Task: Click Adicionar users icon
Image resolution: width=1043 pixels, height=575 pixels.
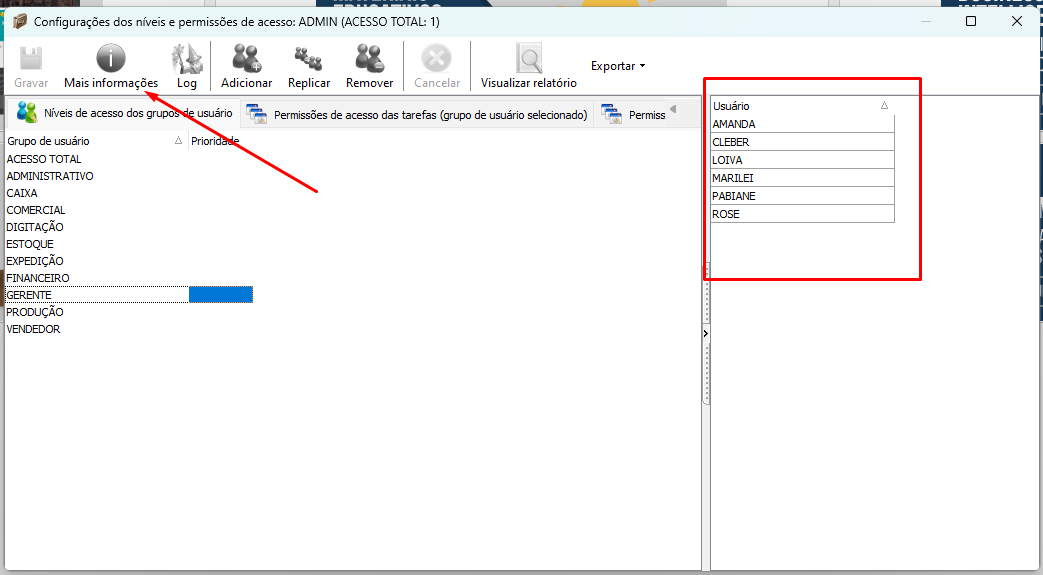Action: (247, 59)
